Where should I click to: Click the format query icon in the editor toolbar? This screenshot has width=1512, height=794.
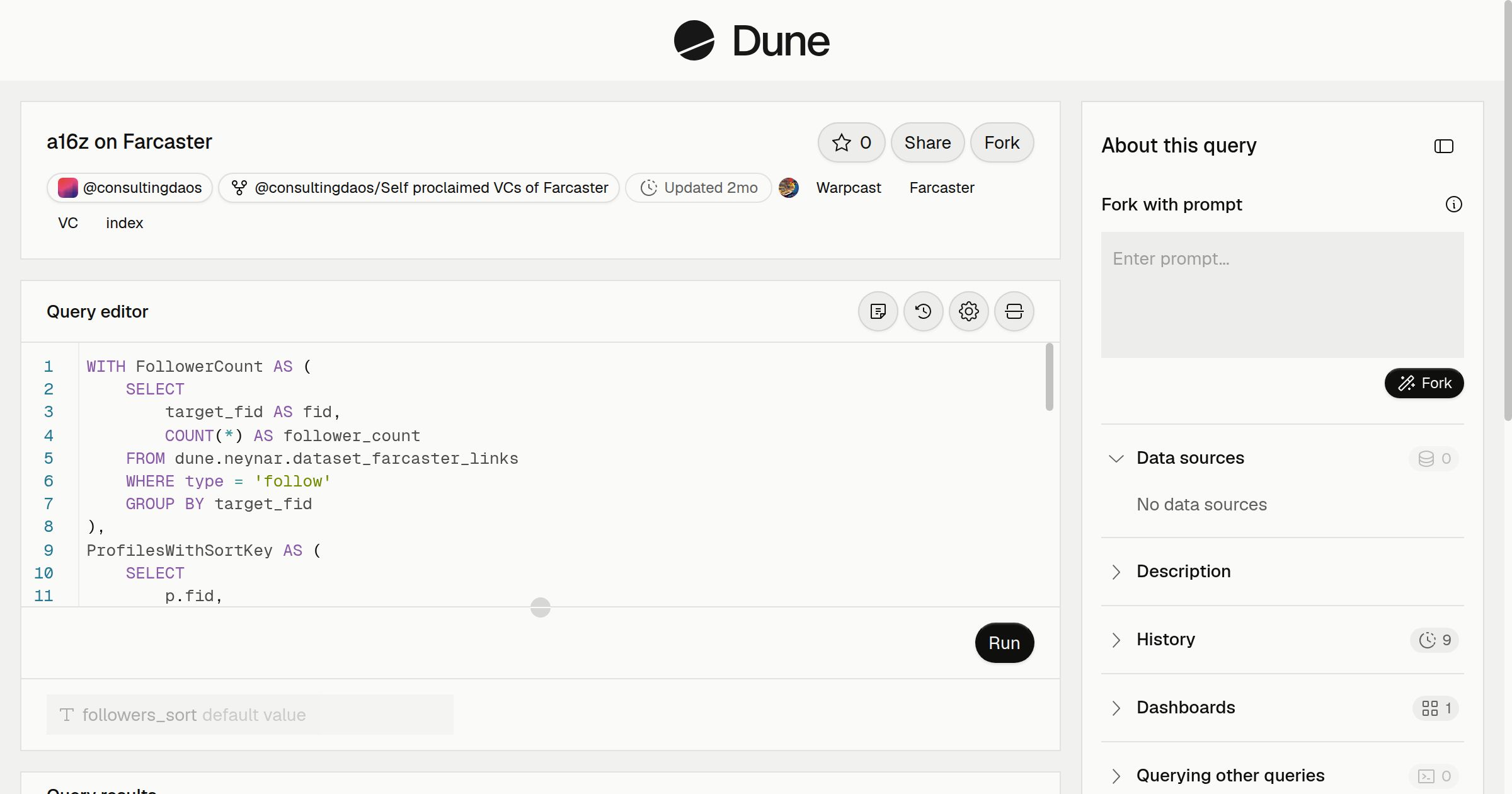coord(878,311)
